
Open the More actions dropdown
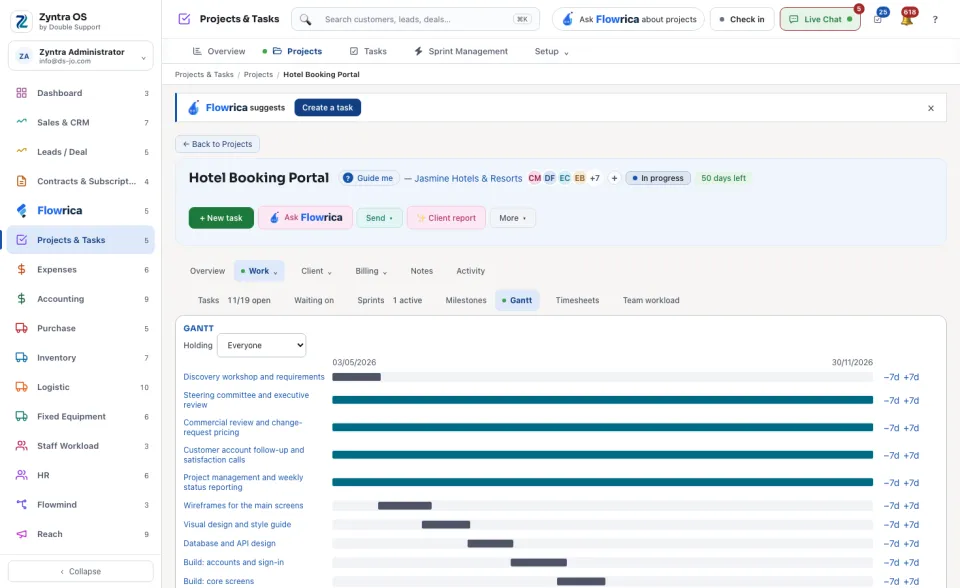[512, 218]
